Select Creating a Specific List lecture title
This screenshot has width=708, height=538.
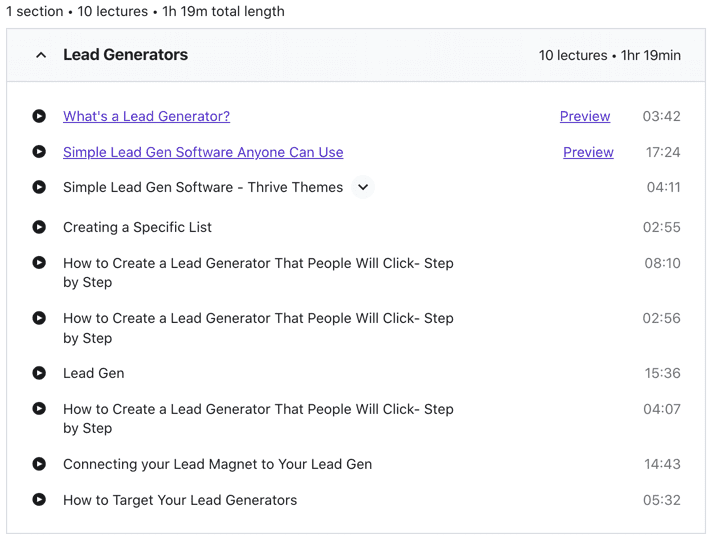(137, 227)
